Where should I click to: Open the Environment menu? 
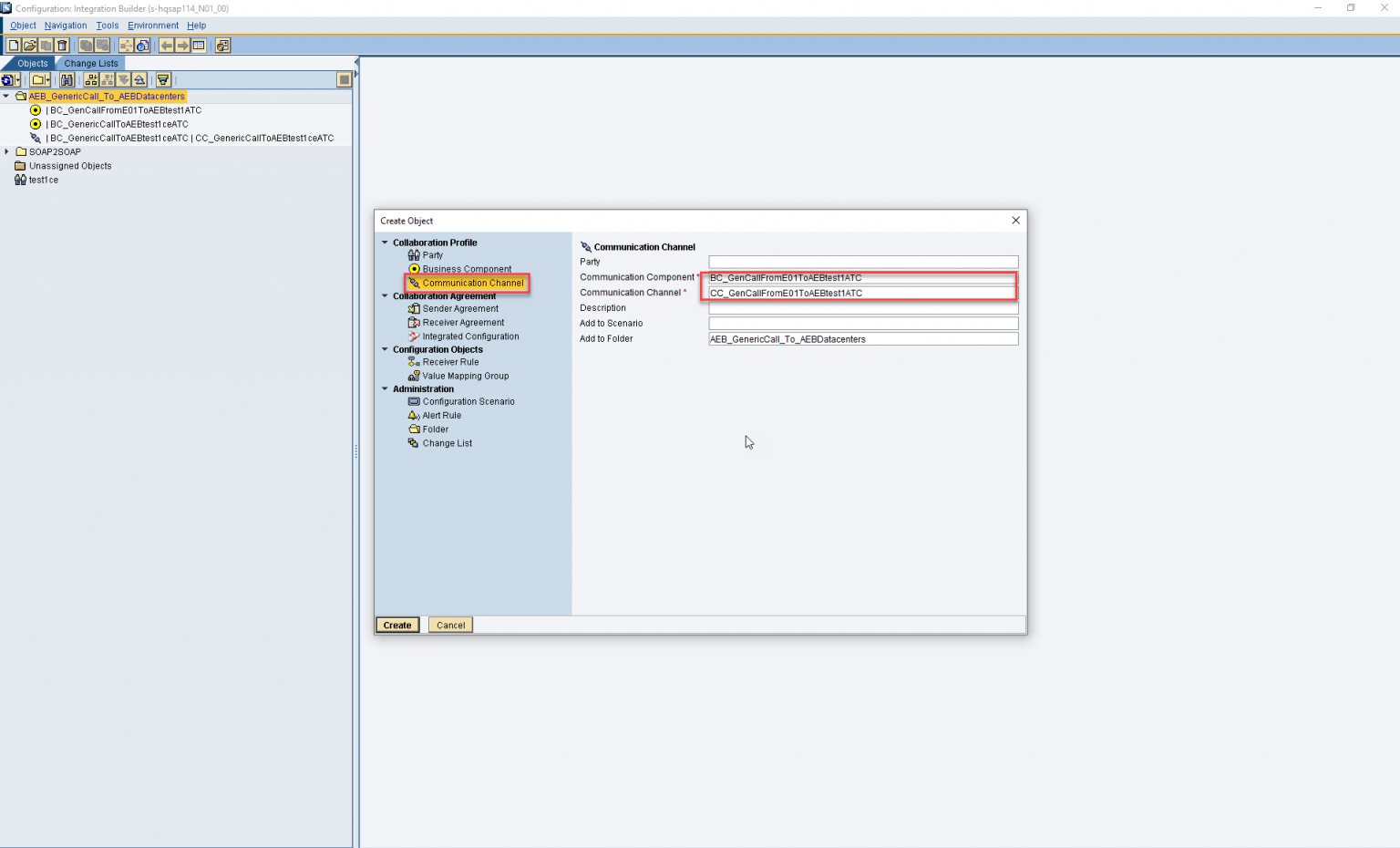tap(152, 25)
